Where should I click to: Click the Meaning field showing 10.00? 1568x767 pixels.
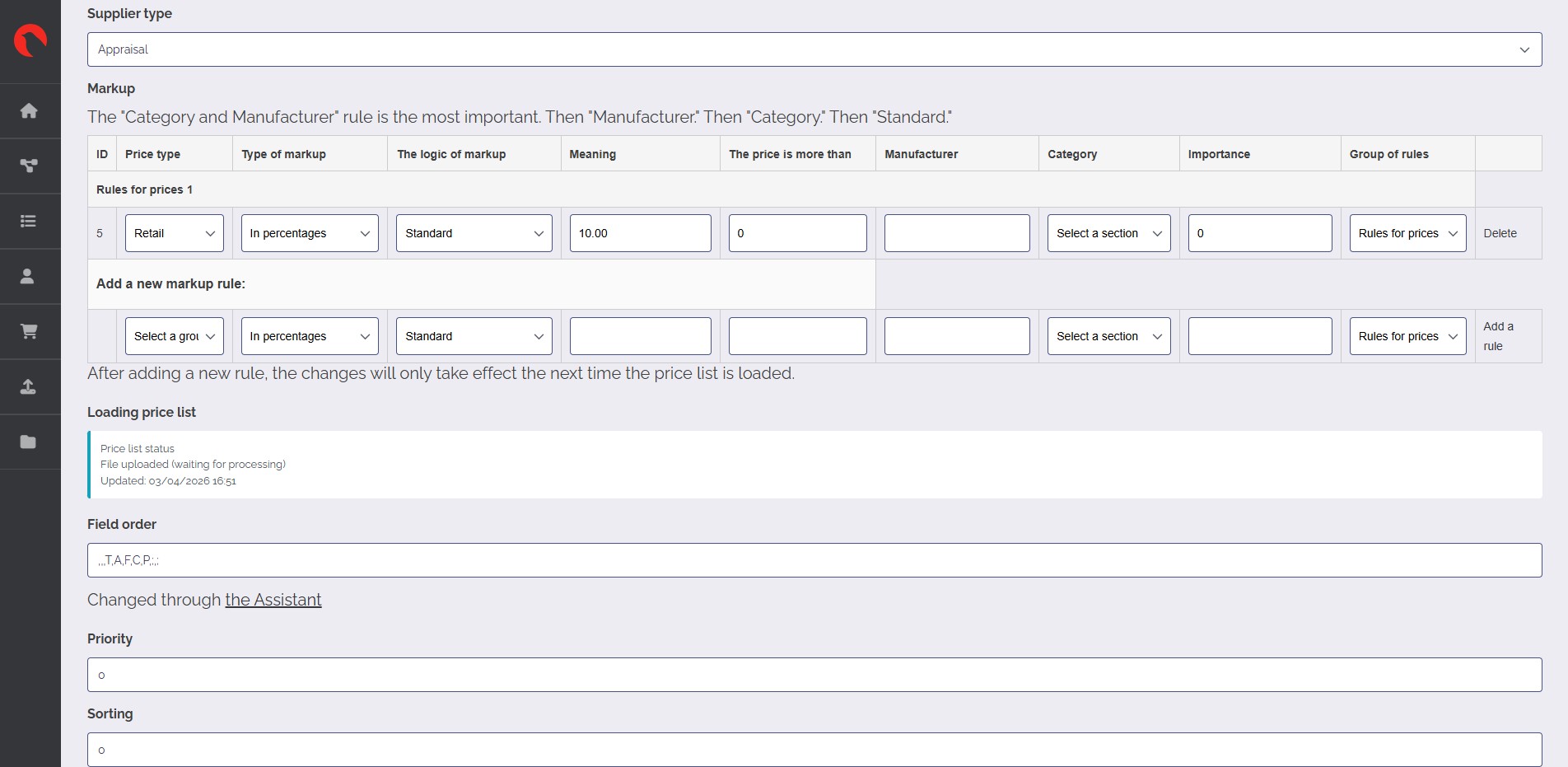[x=640, y=233]
